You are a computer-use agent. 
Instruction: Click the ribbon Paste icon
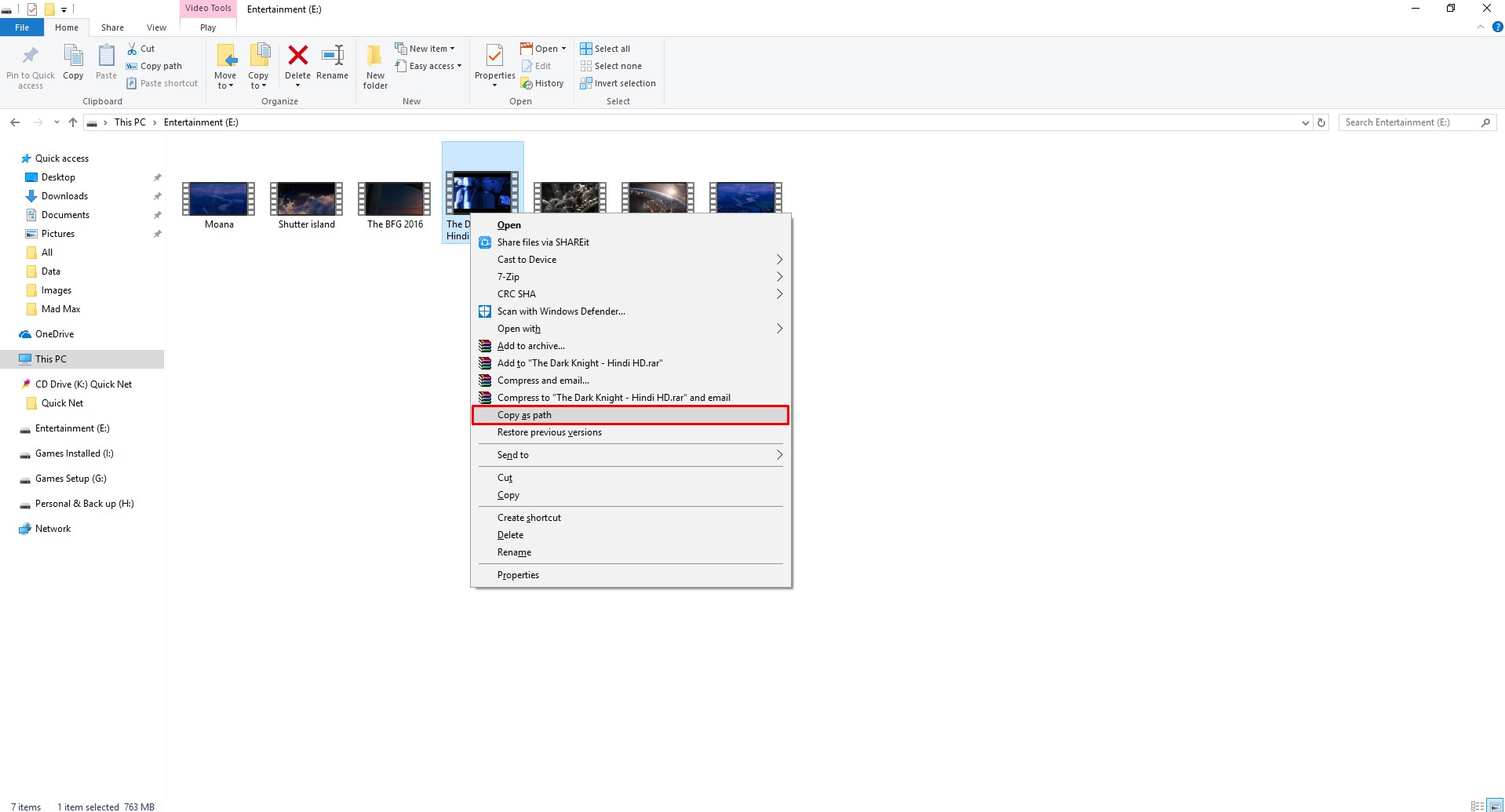click(x=106, y=56)
